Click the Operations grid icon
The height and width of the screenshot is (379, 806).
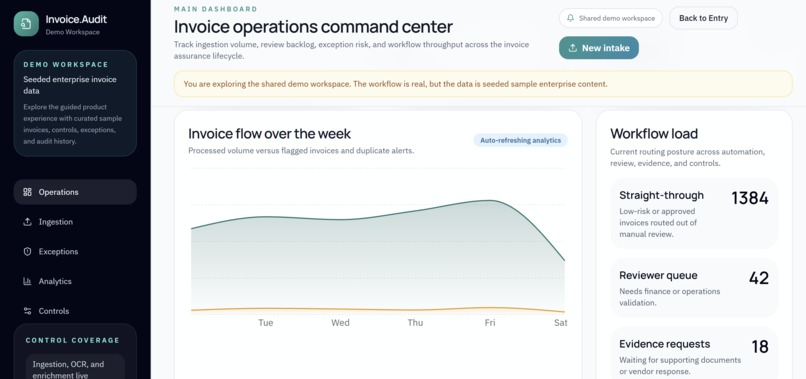coord(27,192)
